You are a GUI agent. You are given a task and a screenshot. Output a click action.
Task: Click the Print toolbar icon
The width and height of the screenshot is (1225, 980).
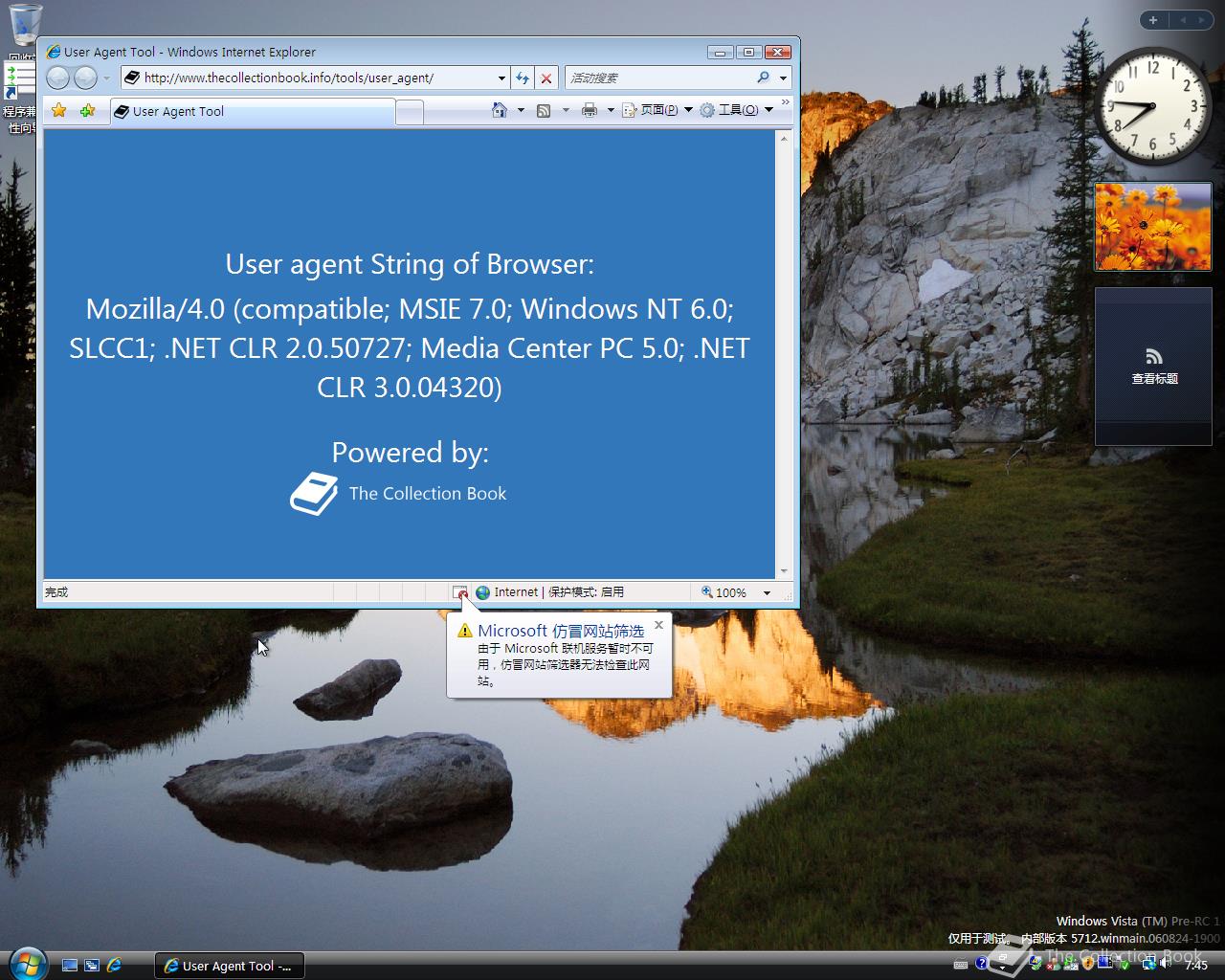click(x=590, y=110)
